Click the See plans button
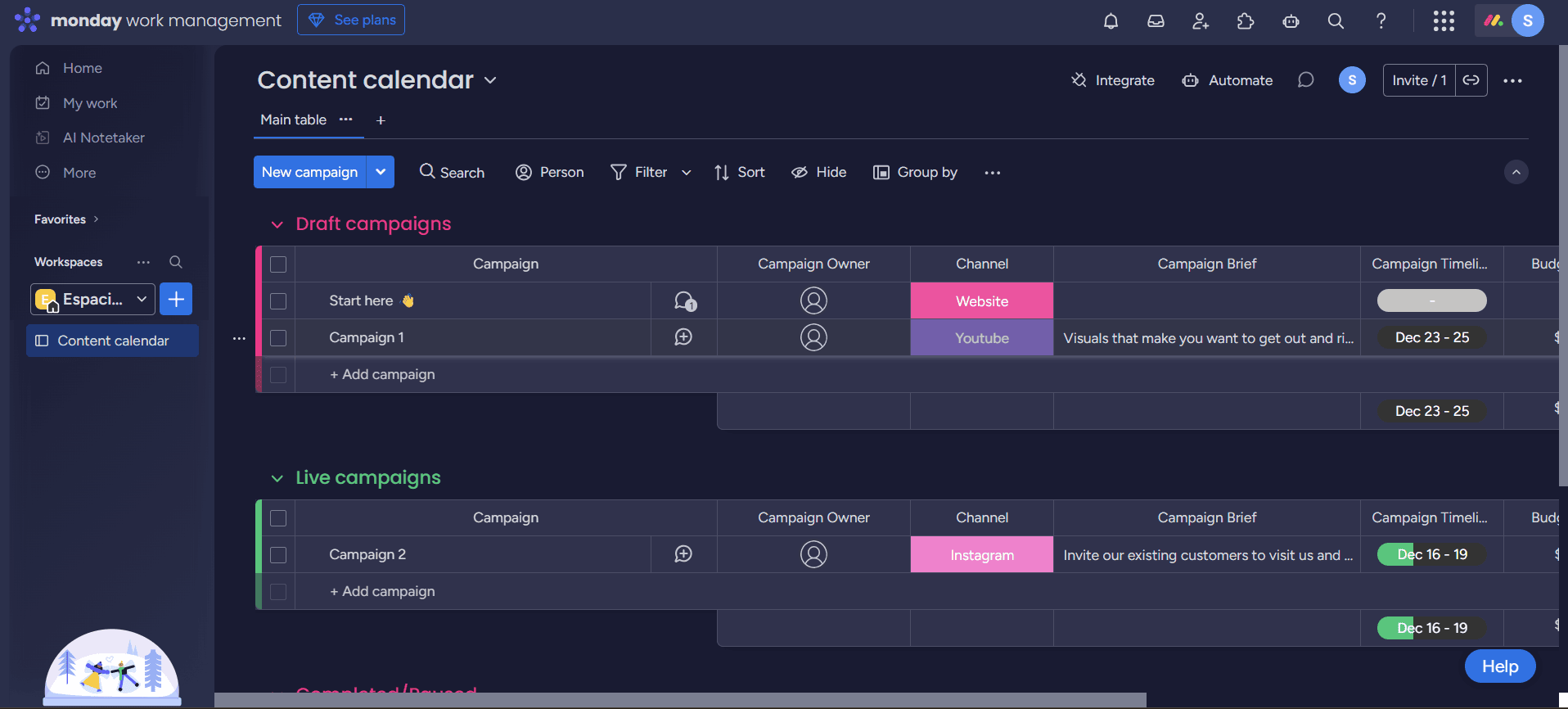This screenshot has height=709, width=1568. click(351, 20)
